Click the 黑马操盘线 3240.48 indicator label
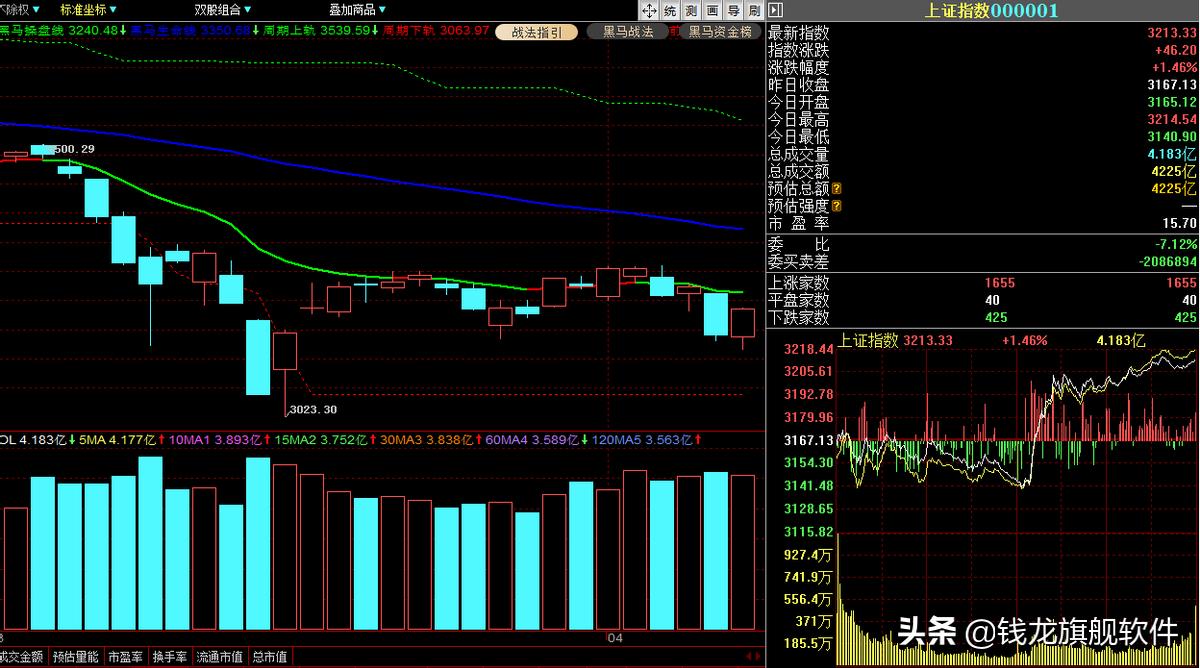This screenshot has width=1200, height=668. (x=62, y=31)
